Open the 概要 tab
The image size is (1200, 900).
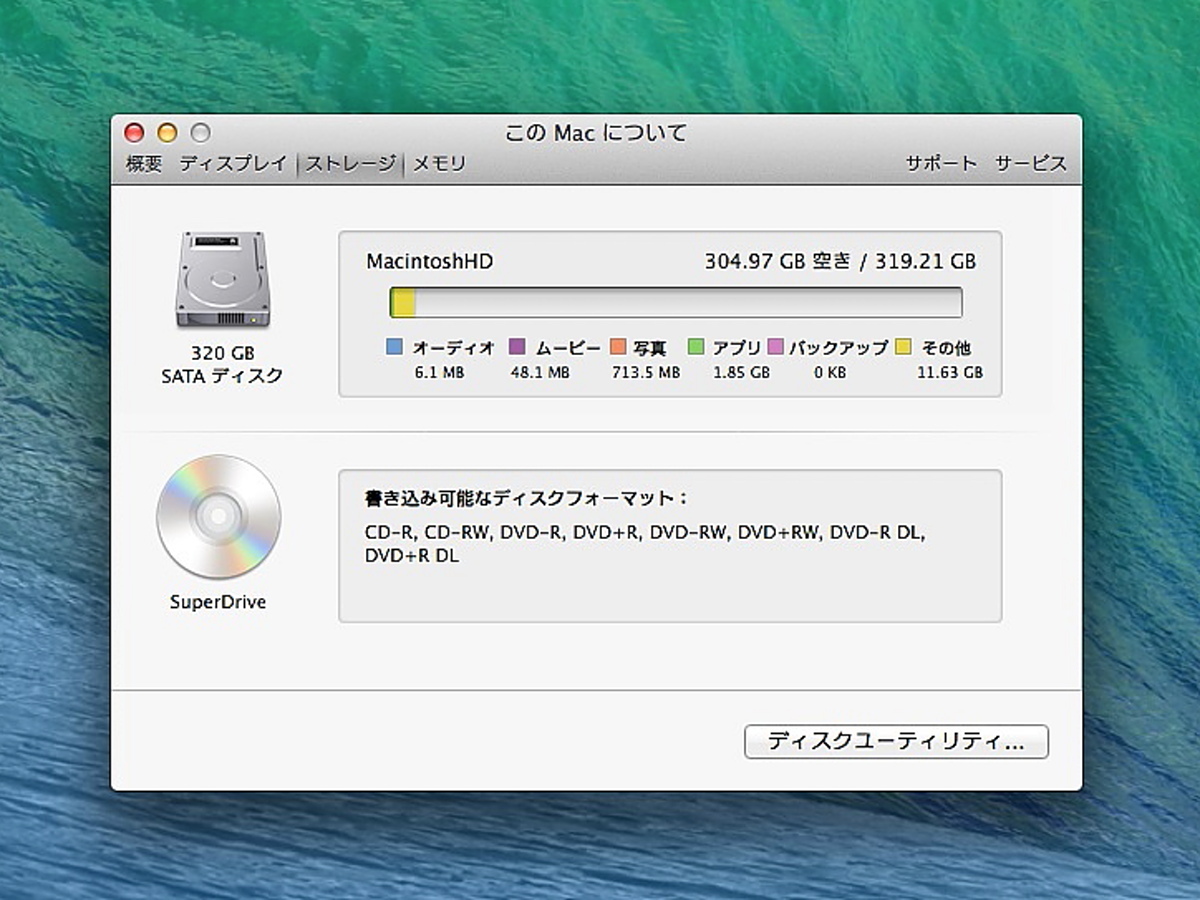(144, 163)
